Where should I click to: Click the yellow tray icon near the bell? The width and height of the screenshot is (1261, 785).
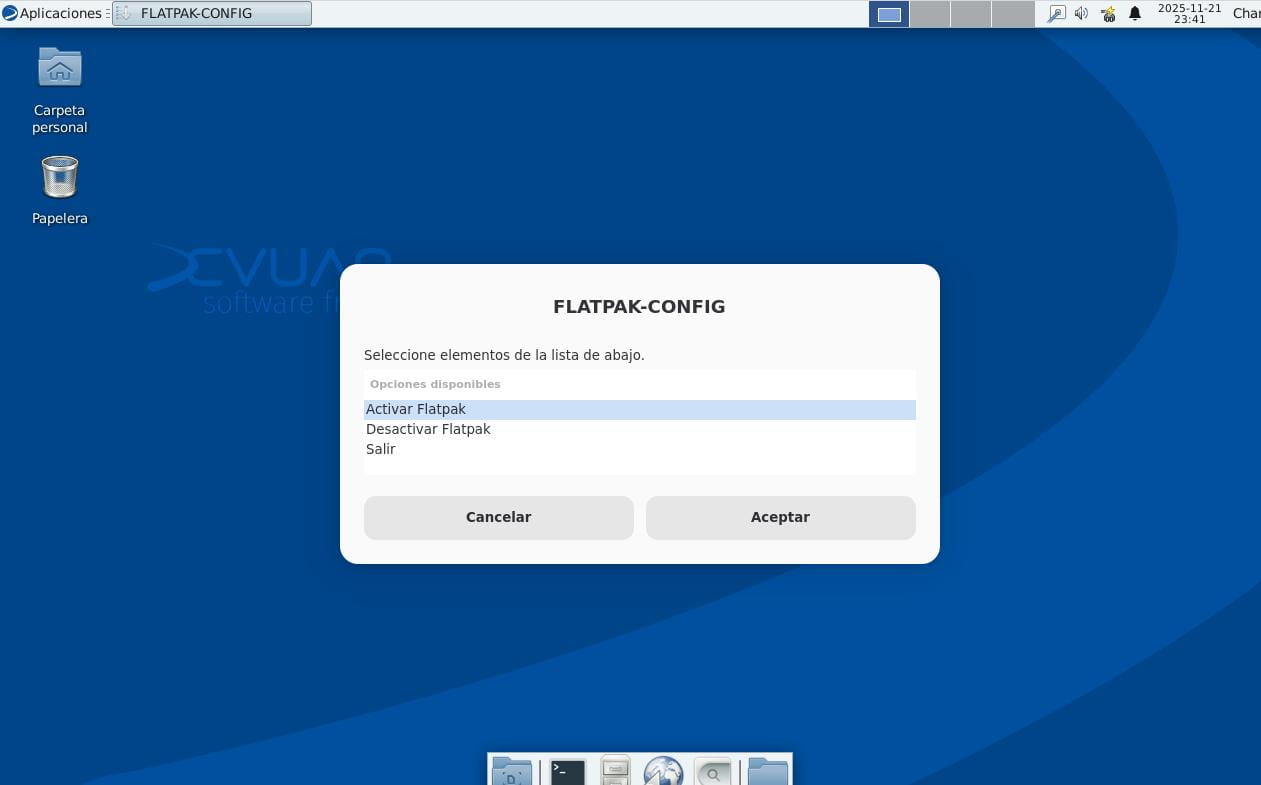pos(1106,13)
